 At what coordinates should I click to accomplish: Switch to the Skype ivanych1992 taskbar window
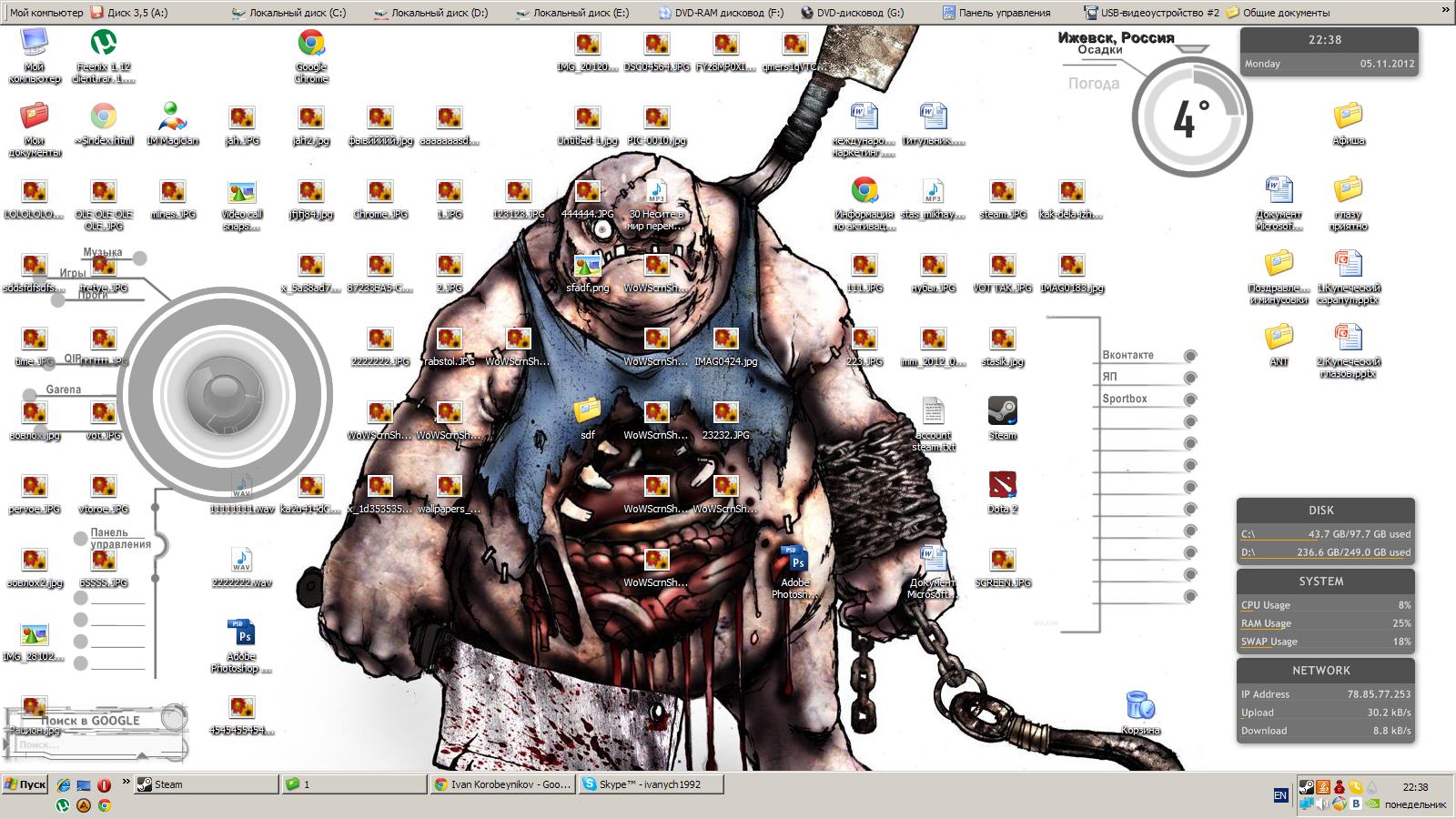(652, 784)
